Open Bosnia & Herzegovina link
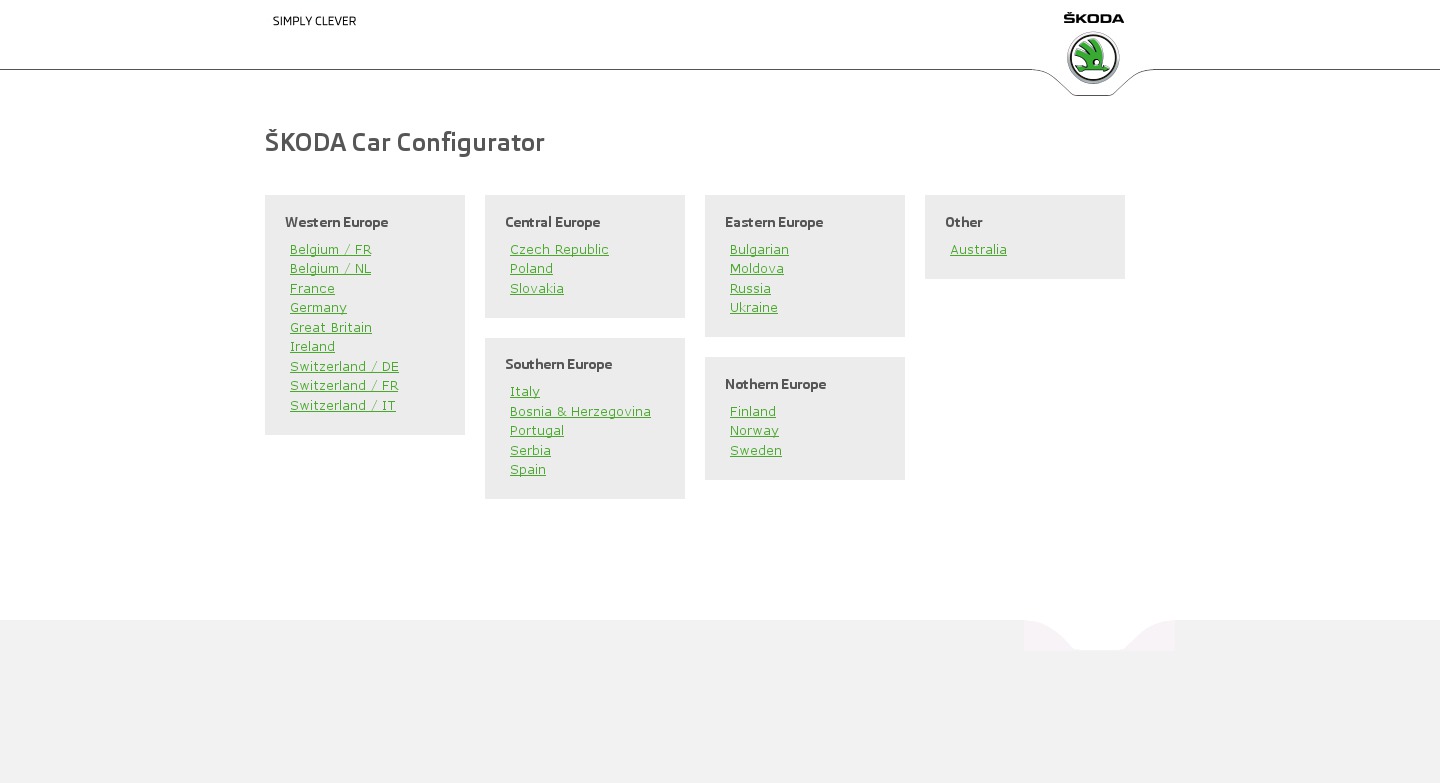 [580, 411]
